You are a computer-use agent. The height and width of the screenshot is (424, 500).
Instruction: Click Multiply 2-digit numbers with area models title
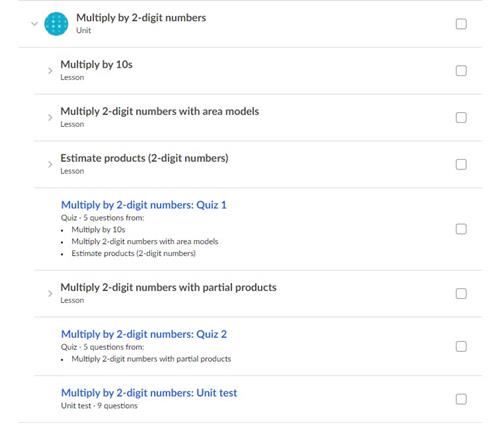click(160, 111)
